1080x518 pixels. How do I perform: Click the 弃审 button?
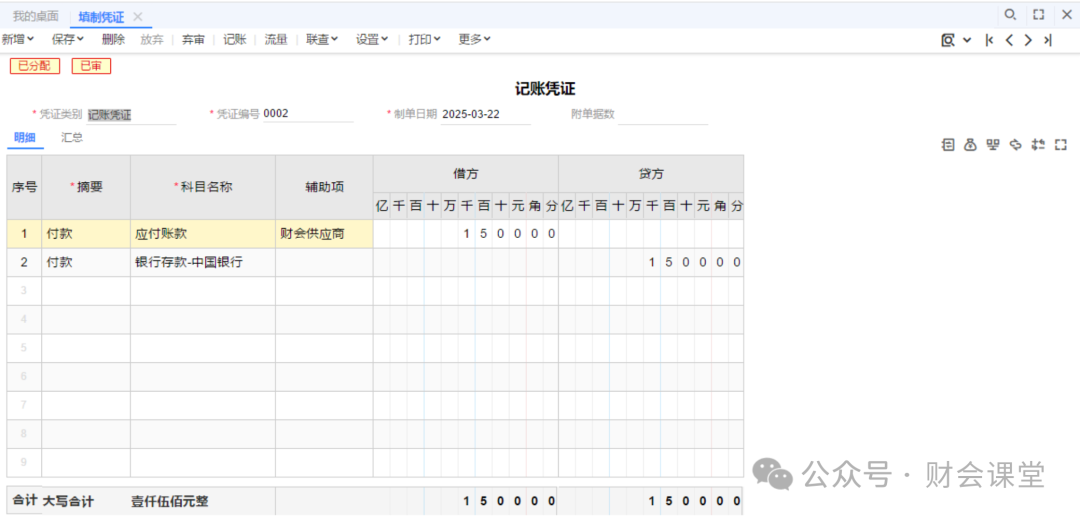(x=193, y=39)
